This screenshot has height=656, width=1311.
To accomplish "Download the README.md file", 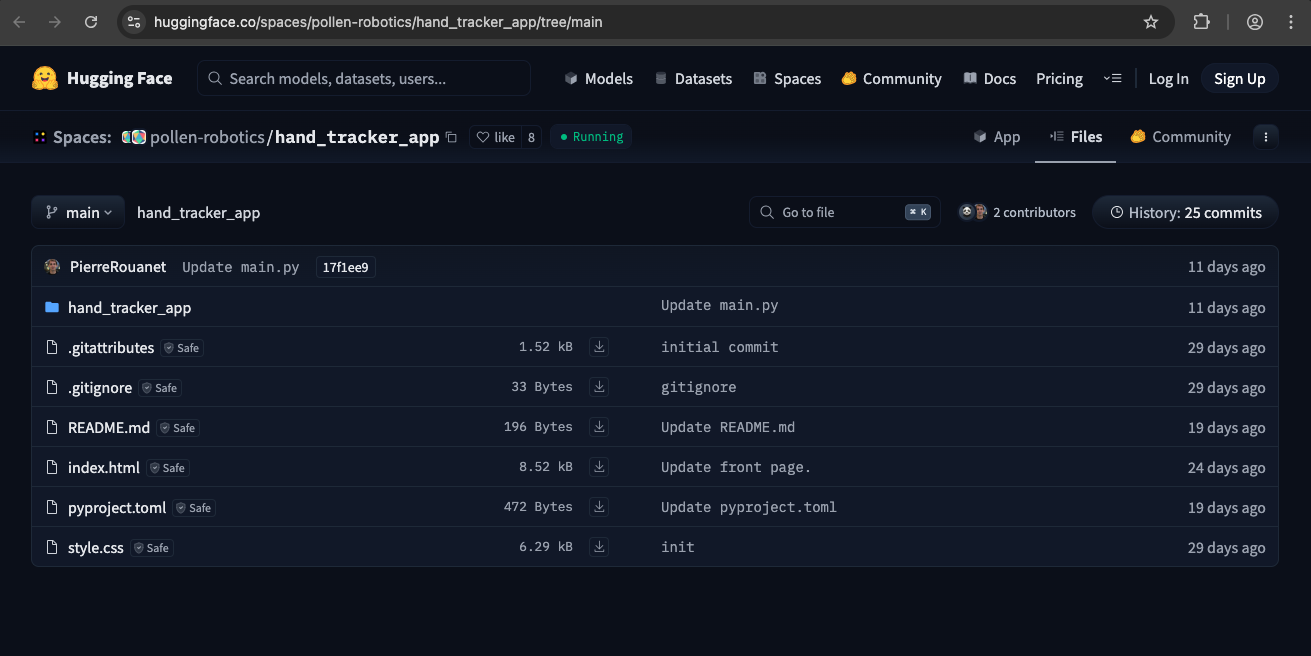I will click(599, 427).
